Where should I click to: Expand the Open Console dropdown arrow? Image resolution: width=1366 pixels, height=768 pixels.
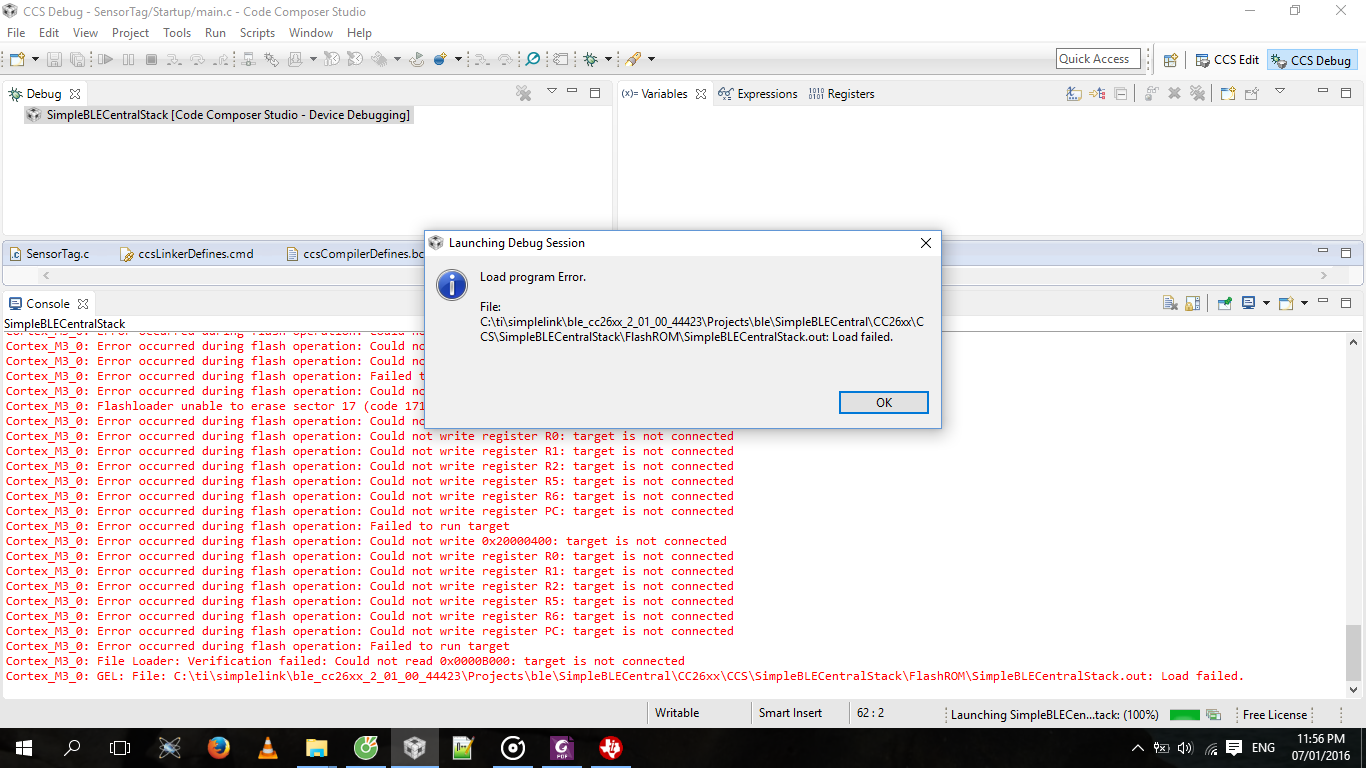pos(1266,303)
